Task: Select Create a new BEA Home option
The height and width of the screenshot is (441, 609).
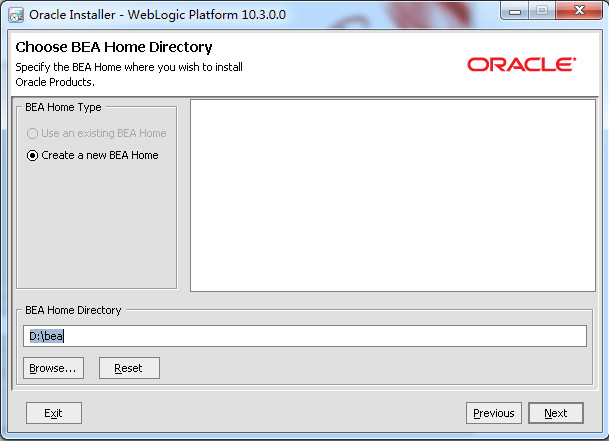Action: click(92, 155)
